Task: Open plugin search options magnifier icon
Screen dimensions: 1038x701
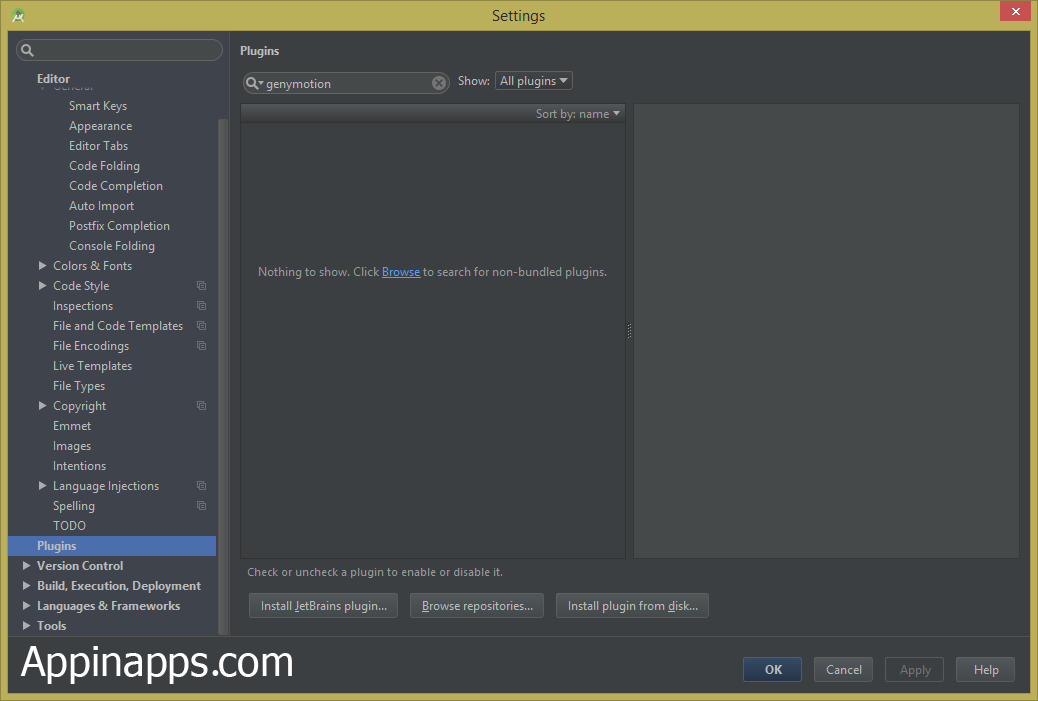Action: [254, 83]
